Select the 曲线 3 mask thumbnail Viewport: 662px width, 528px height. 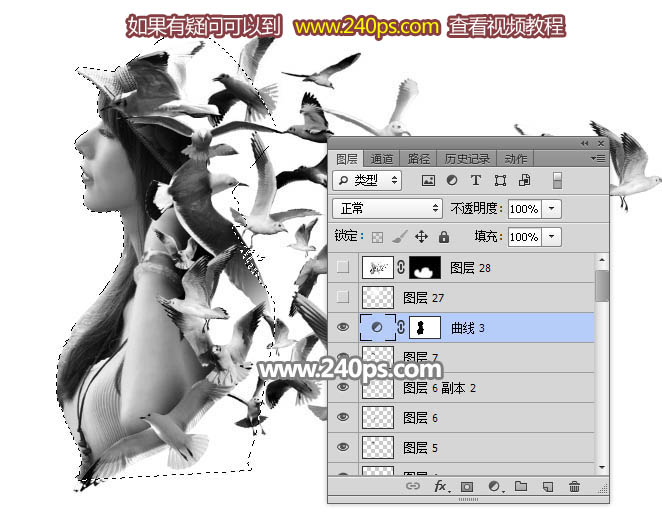click(425, 327)
